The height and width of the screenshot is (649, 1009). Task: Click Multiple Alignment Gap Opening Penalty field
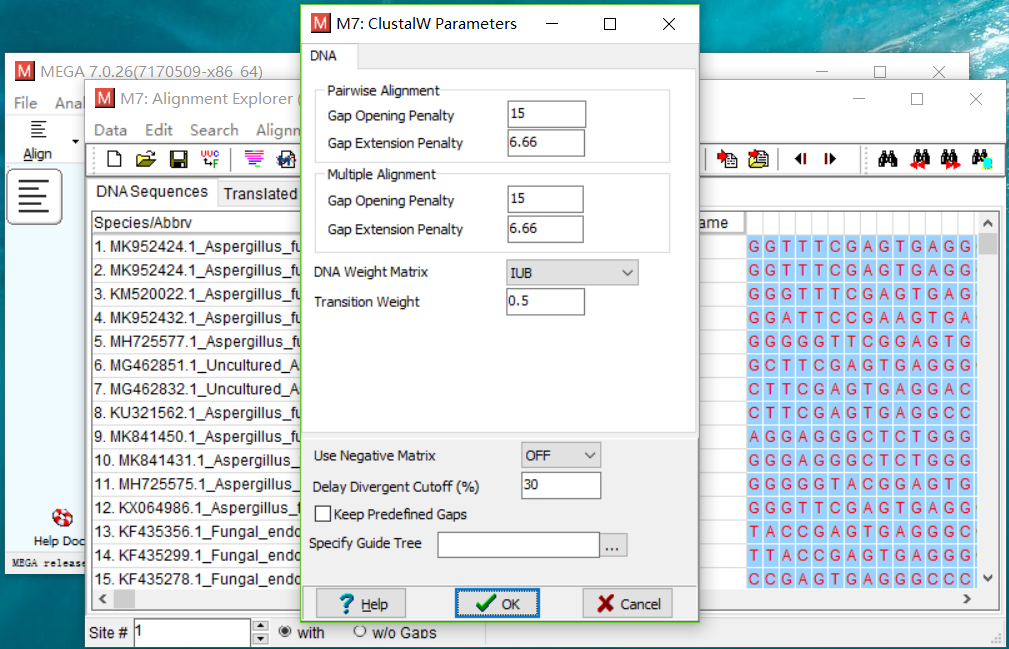tap(545, 199)
